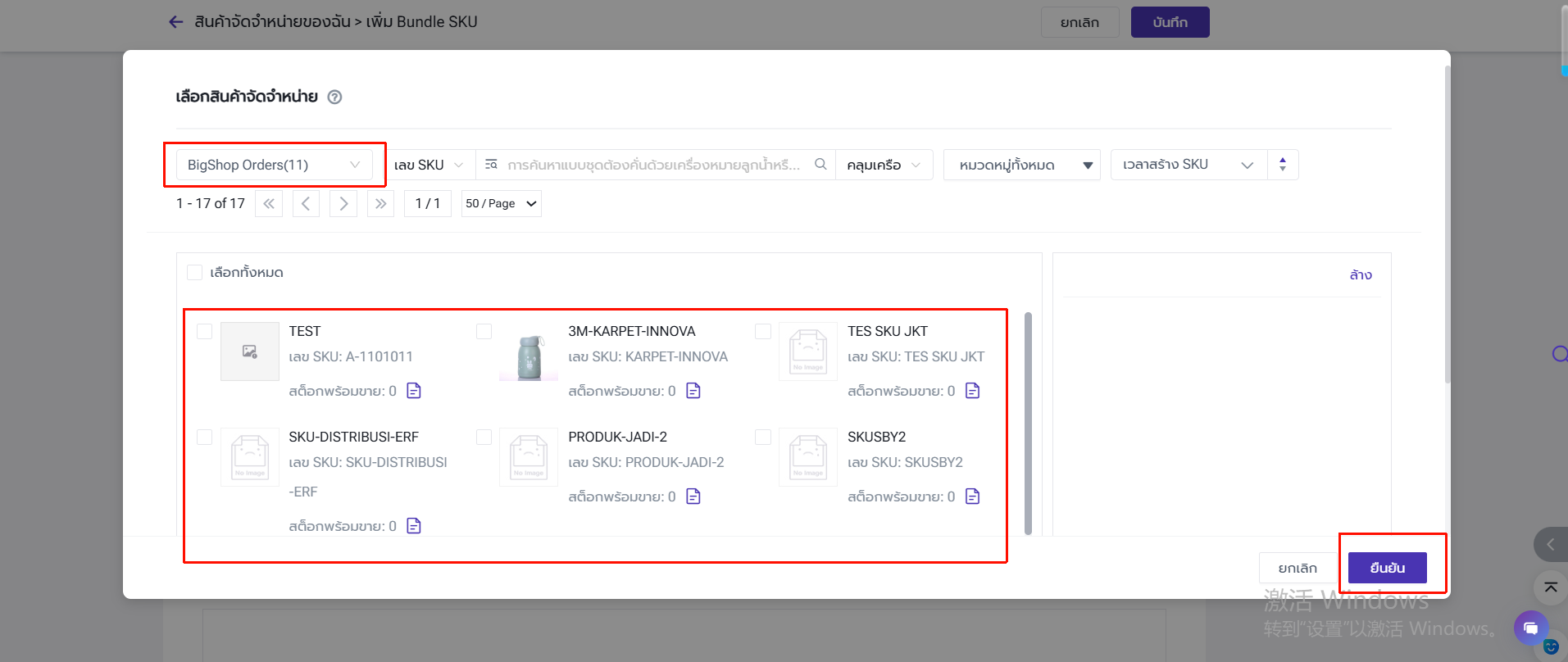Open the SKU number search type selector
The width and height of the screenshot is (1568, 662).
point(428,165)
